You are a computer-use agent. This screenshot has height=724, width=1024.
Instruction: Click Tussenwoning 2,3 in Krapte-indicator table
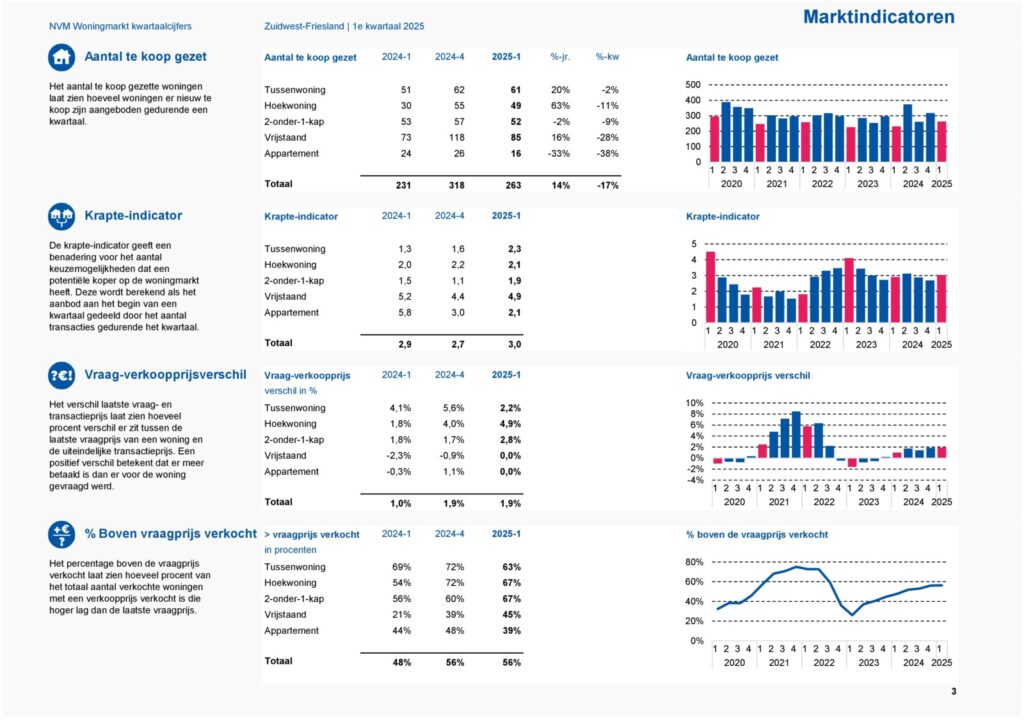tap(515, 249)
